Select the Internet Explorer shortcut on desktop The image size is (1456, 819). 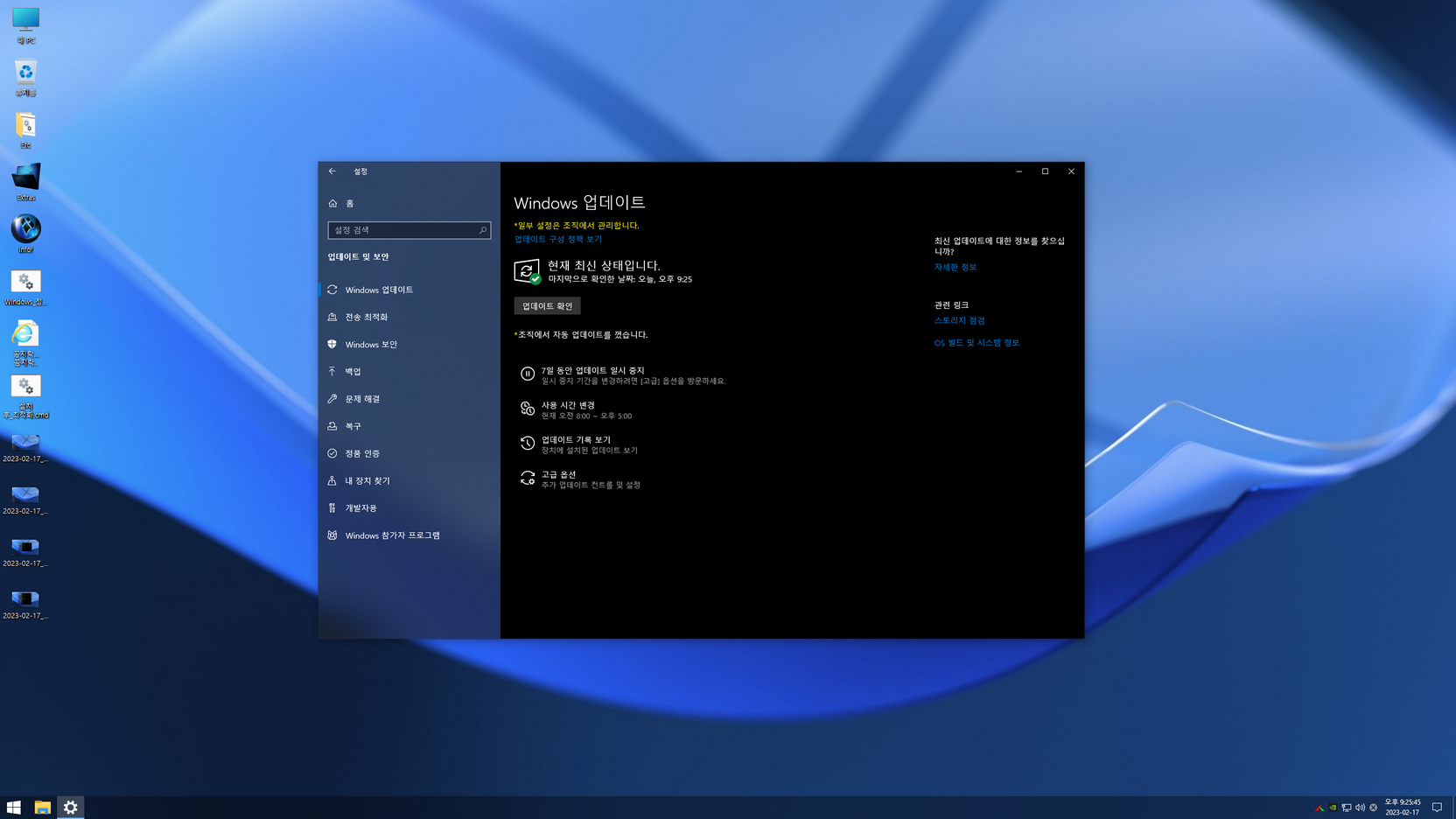tap(25, 342)
